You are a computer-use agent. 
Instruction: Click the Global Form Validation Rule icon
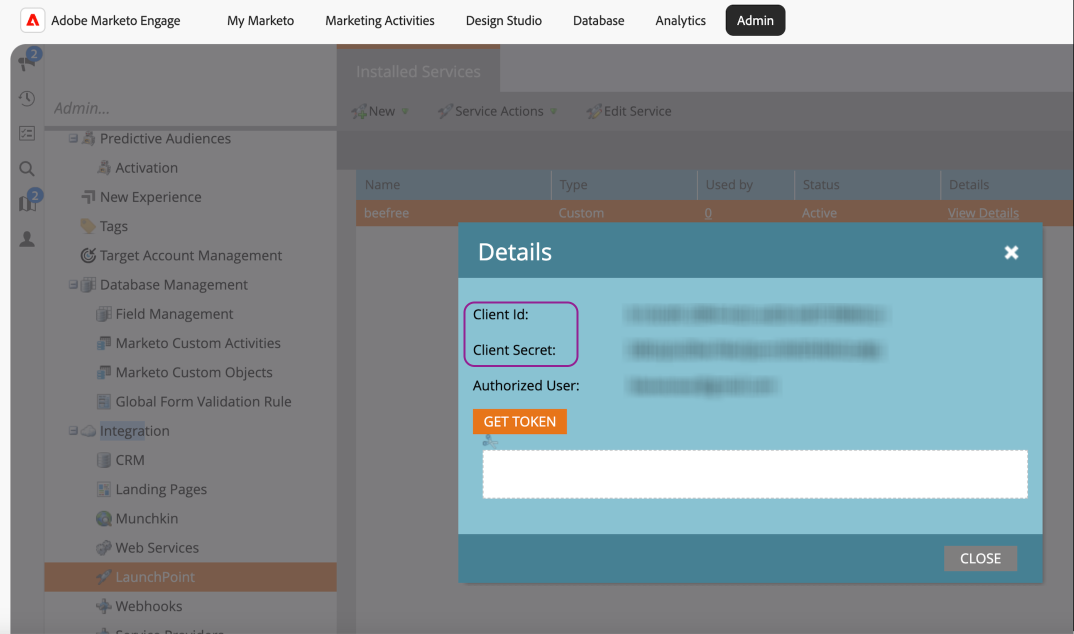(104, 402)
